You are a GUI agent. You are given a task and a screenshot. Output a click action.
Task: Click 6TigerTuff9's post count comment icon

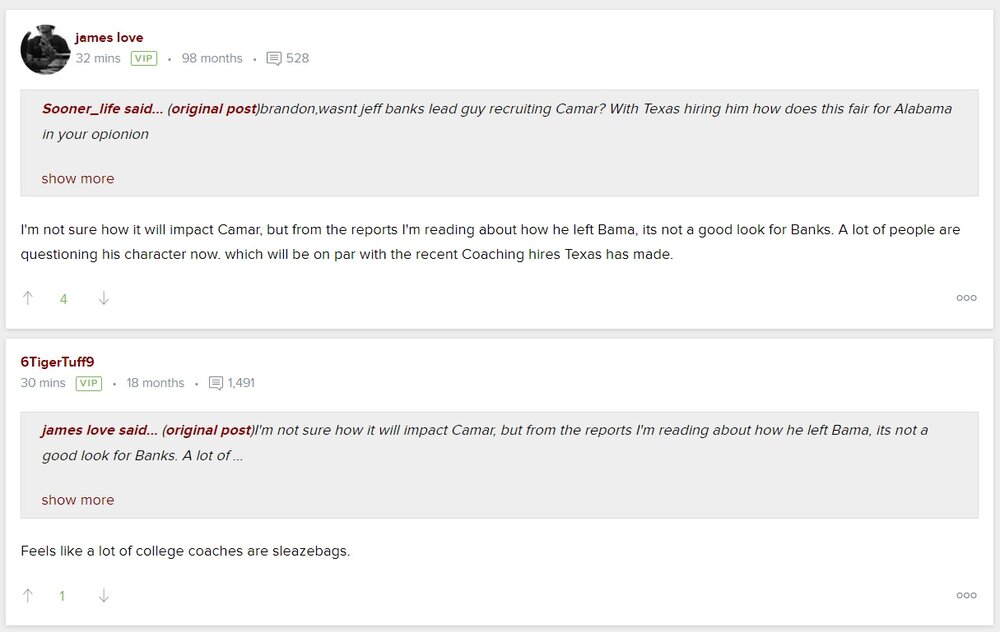coord(216,383)
